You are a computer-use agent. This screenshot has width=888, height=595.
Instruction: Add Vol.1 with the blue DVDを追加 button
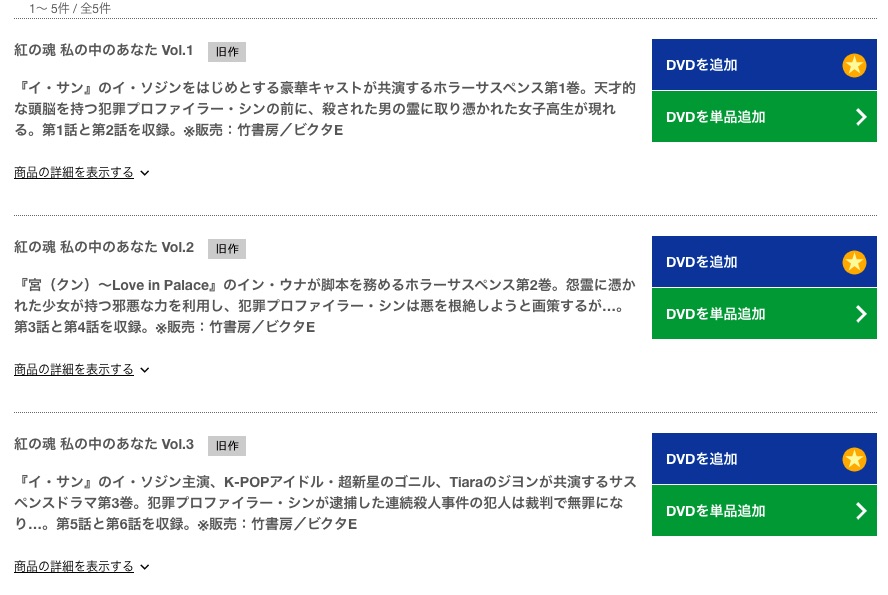(764, 65)
